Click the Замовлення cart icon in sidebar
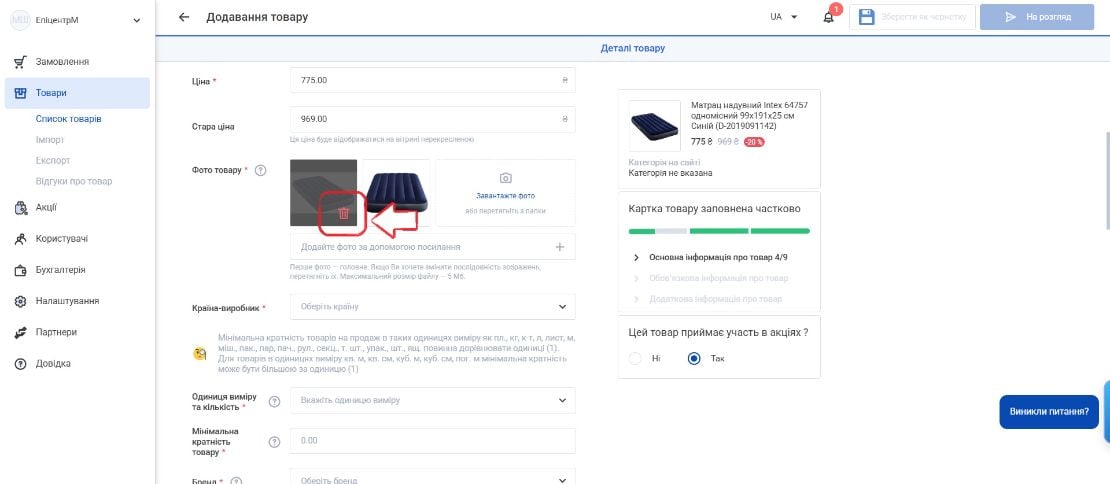 tap(21, 62)
